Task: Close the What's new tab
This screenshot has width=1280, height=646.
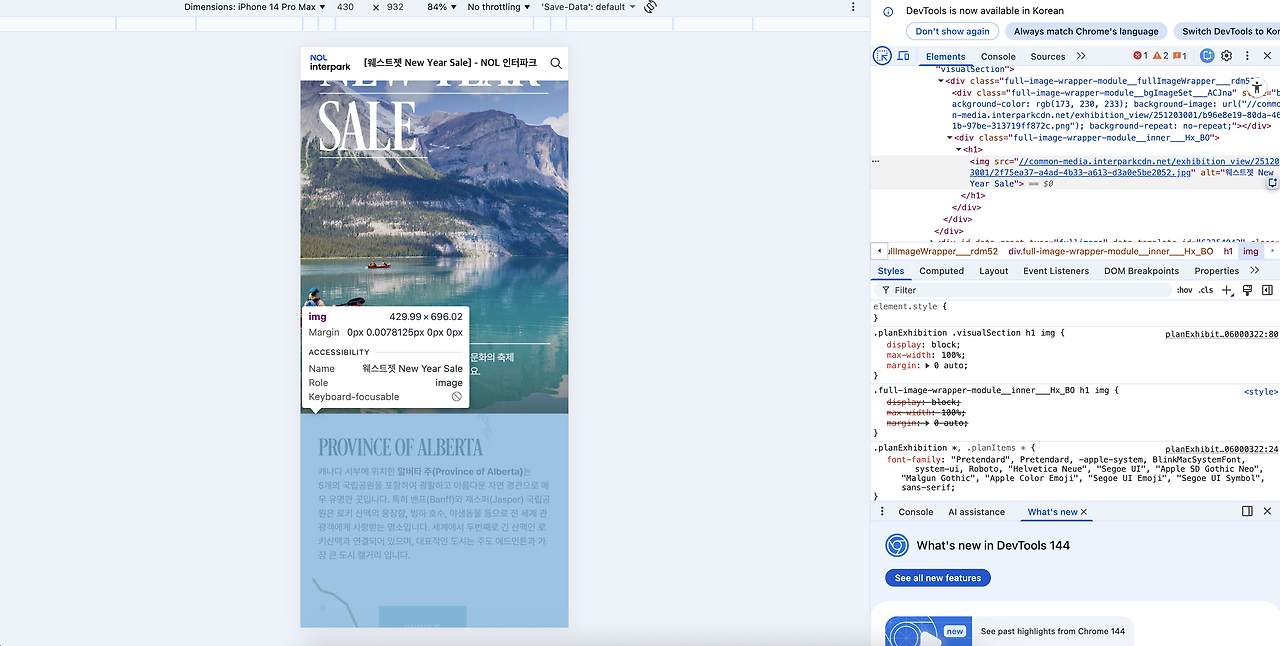Action: [1084, 512]
